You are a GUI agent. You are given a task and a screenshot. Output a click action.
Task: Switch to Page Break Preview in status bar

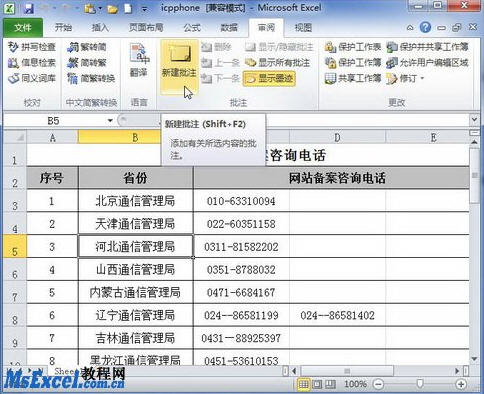tap(330, 384)
